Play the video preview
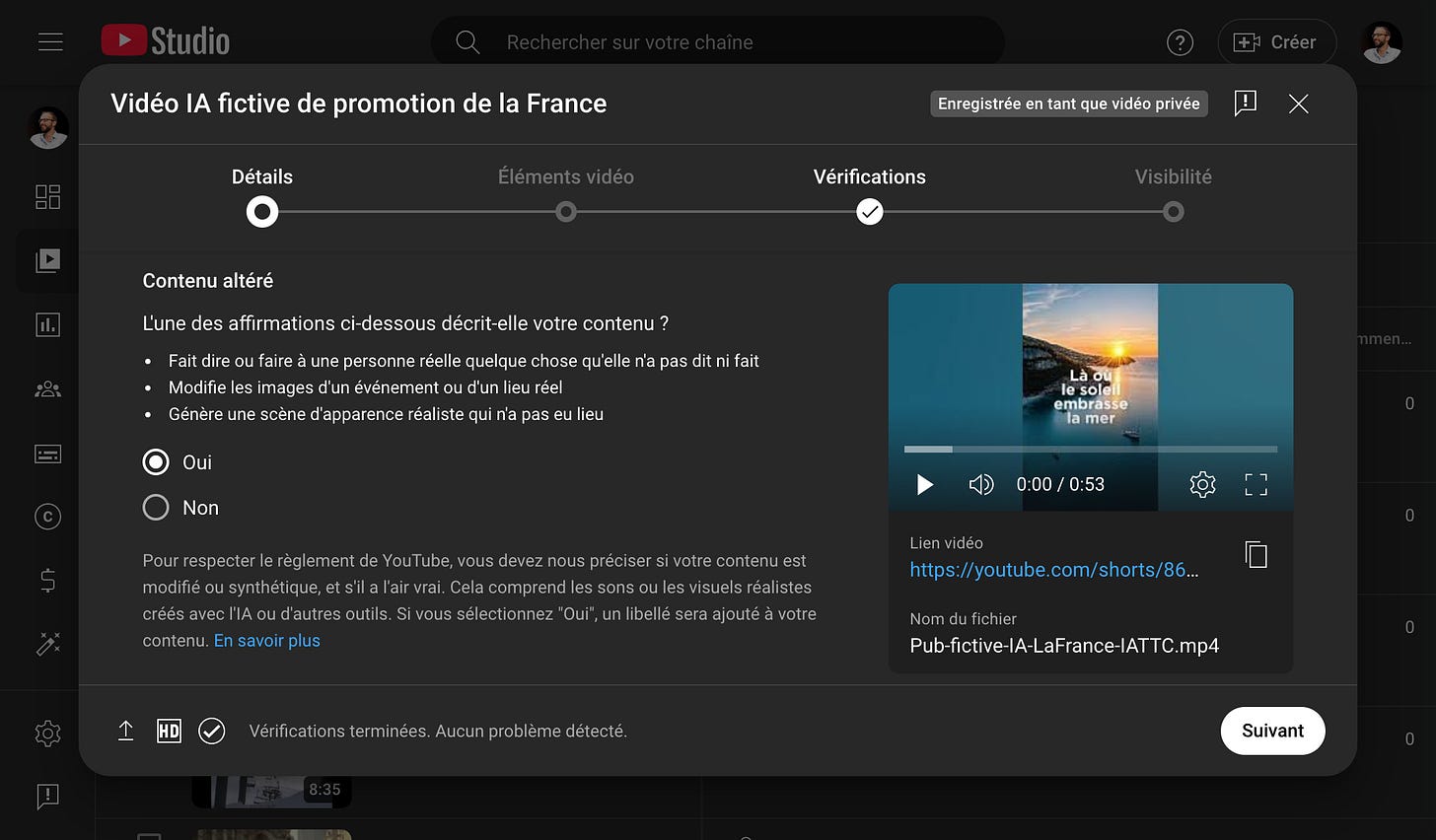Screen dimensions: 1436x840 click(x=925, y=484)
